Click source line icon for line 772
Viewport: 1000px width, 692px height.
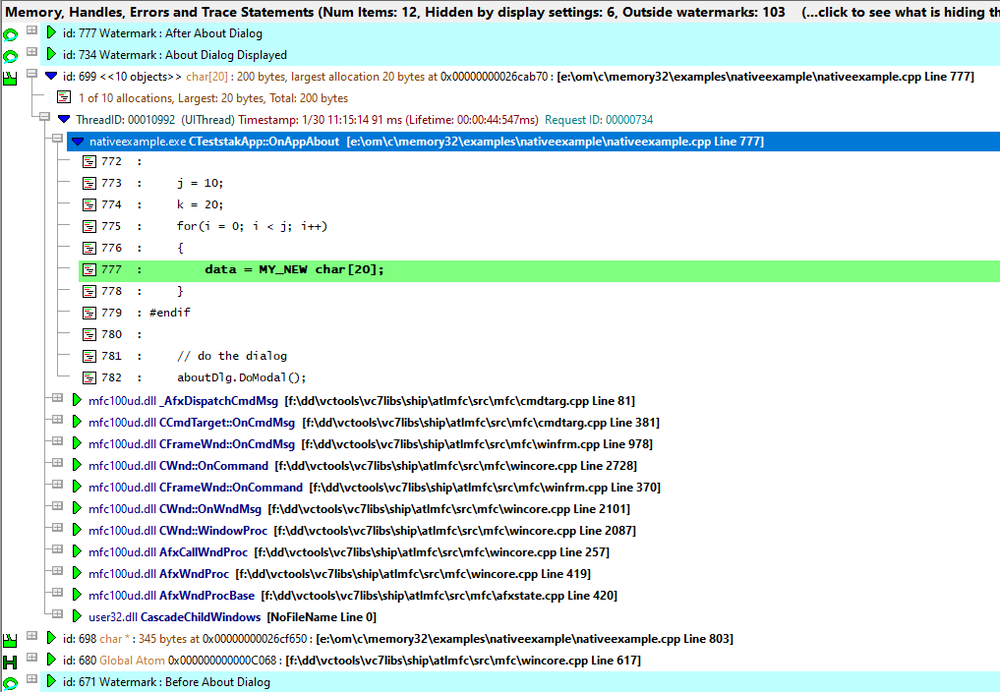tap(89, 162)
